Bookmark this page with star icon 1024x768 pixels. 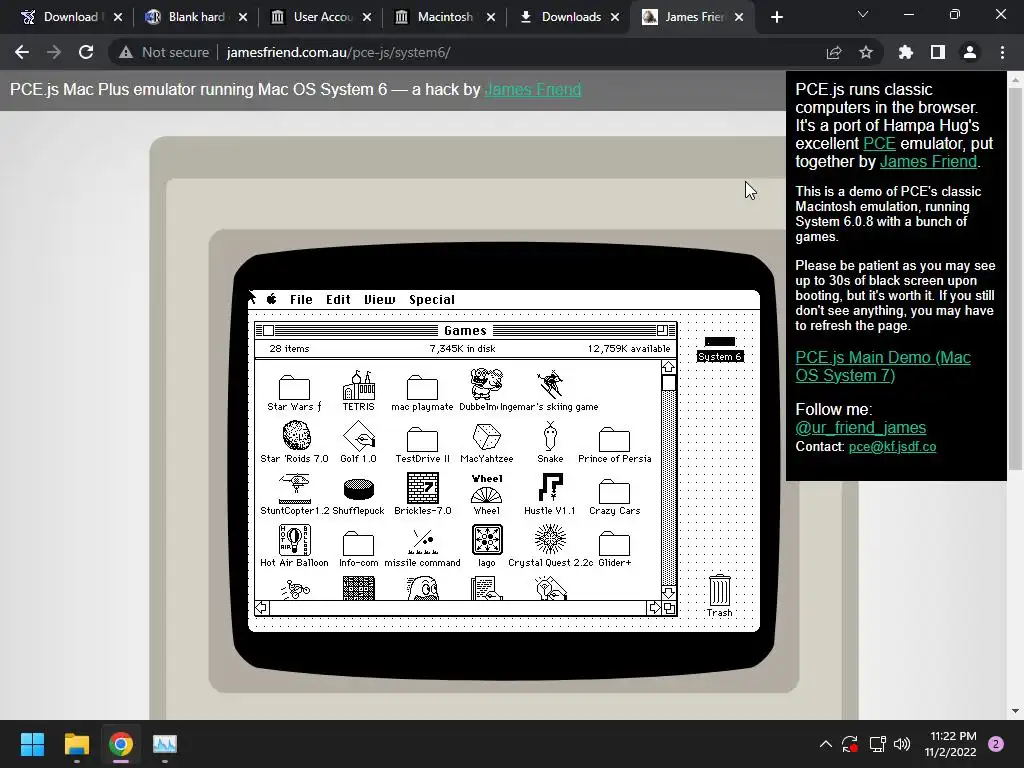[866, 52]
